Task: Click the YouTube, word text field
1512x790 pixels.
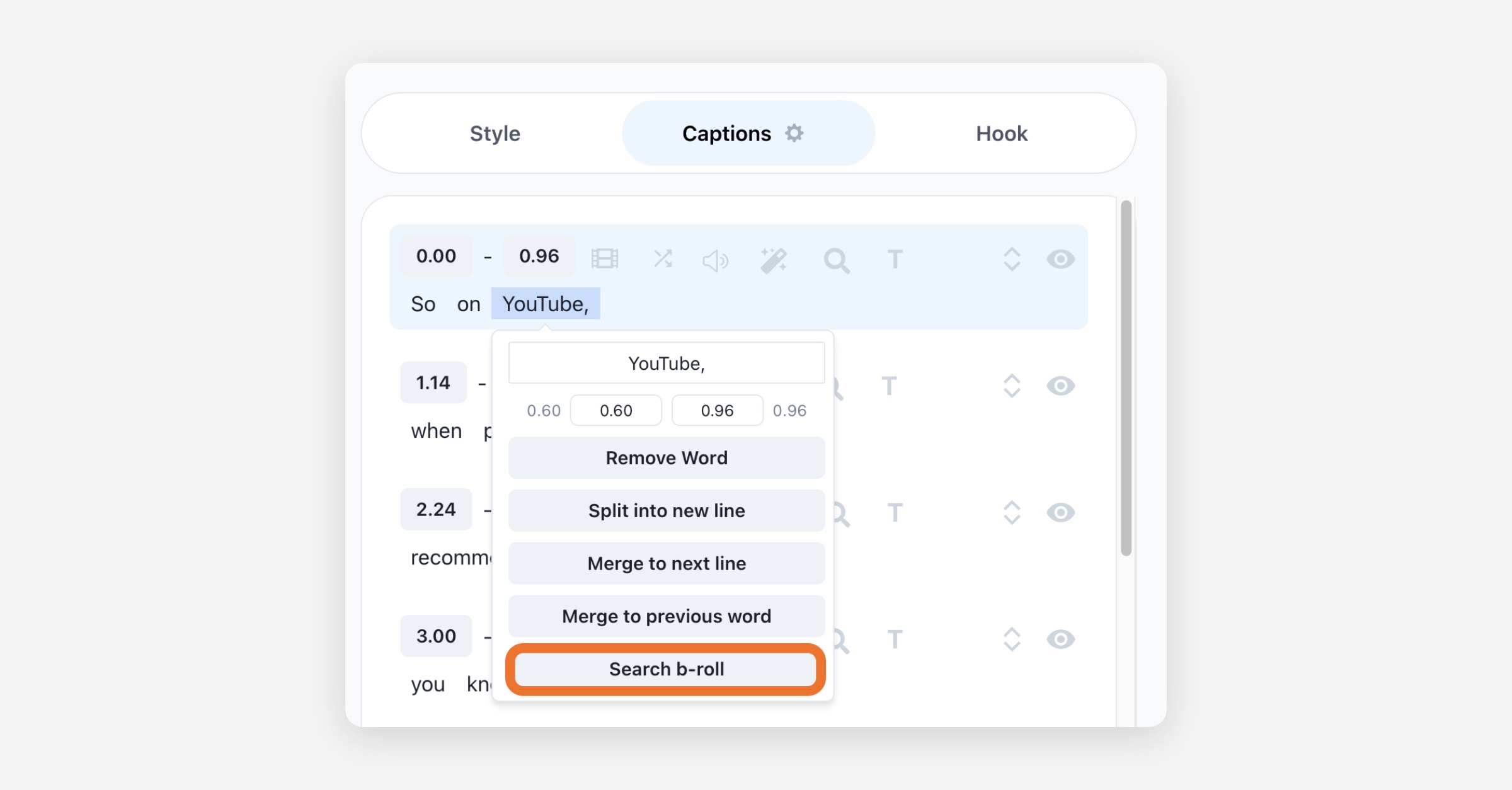Action: tap(666, 363)
